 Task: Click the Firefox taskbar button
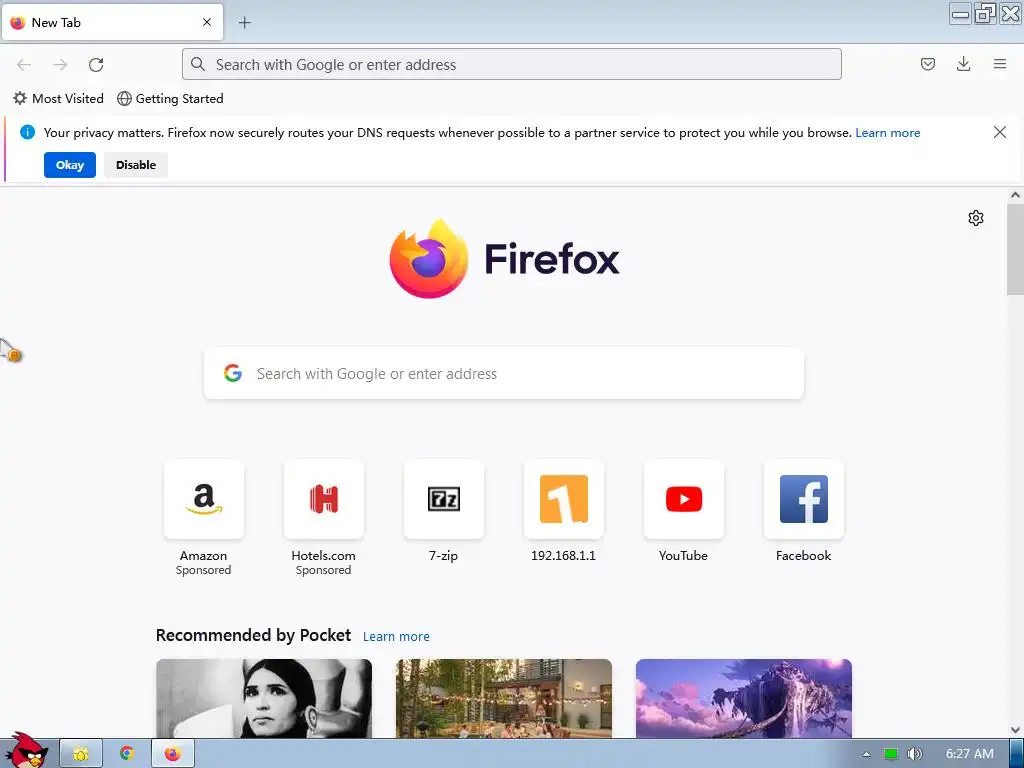tap(172, 754)
